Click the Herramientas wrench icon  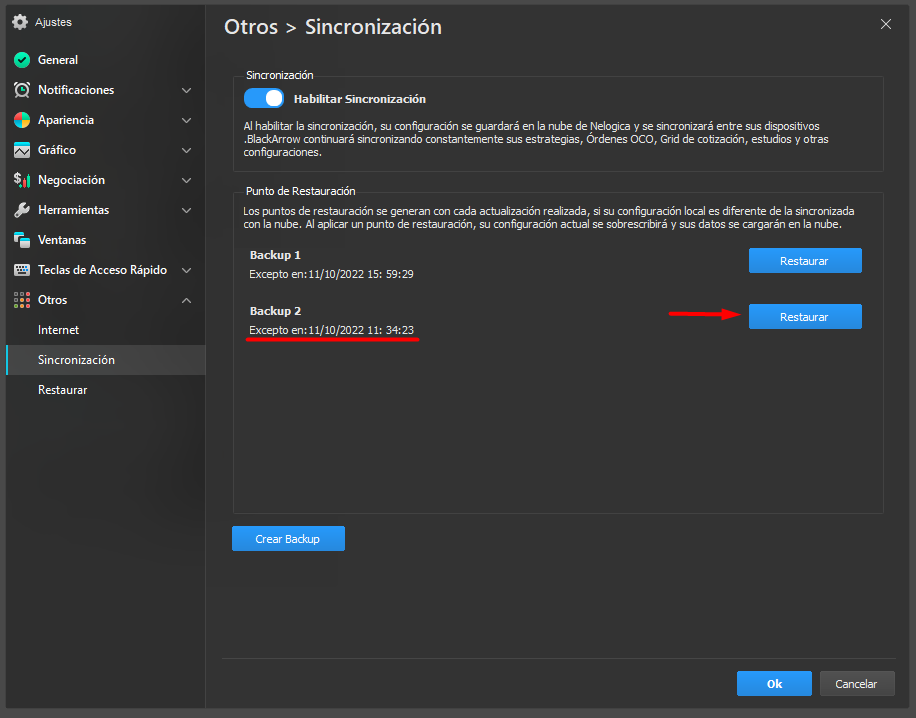click(x=21, y=210)
